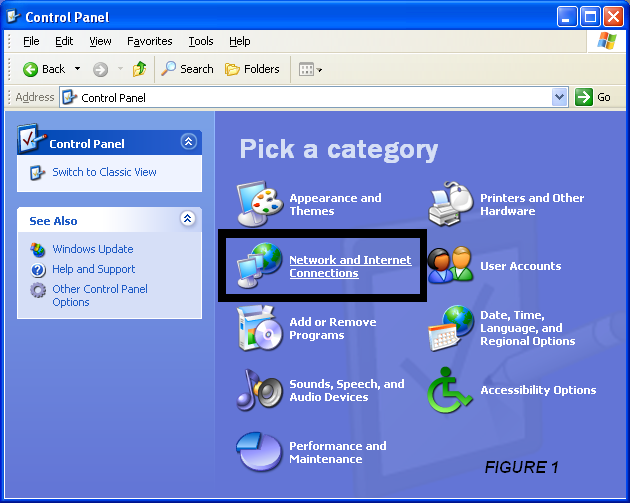
Task: Click the Search magnifier toolbar button
Action: (187, 69)
